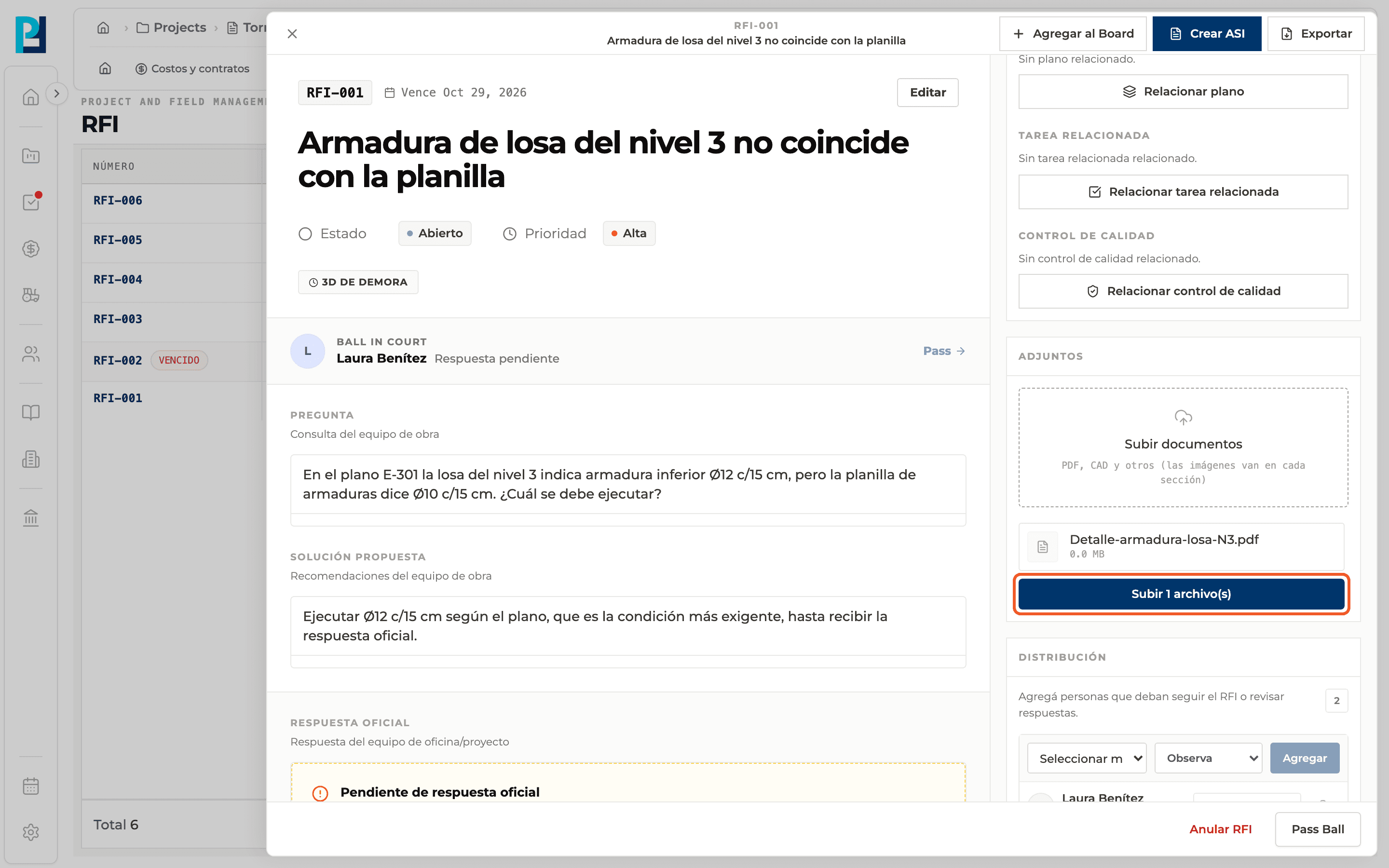This screenshot has height=868, width=1389.
Task: Select the Detalle-armadura-losa-N3.pdf file
Action: [x=1181, y=546]
